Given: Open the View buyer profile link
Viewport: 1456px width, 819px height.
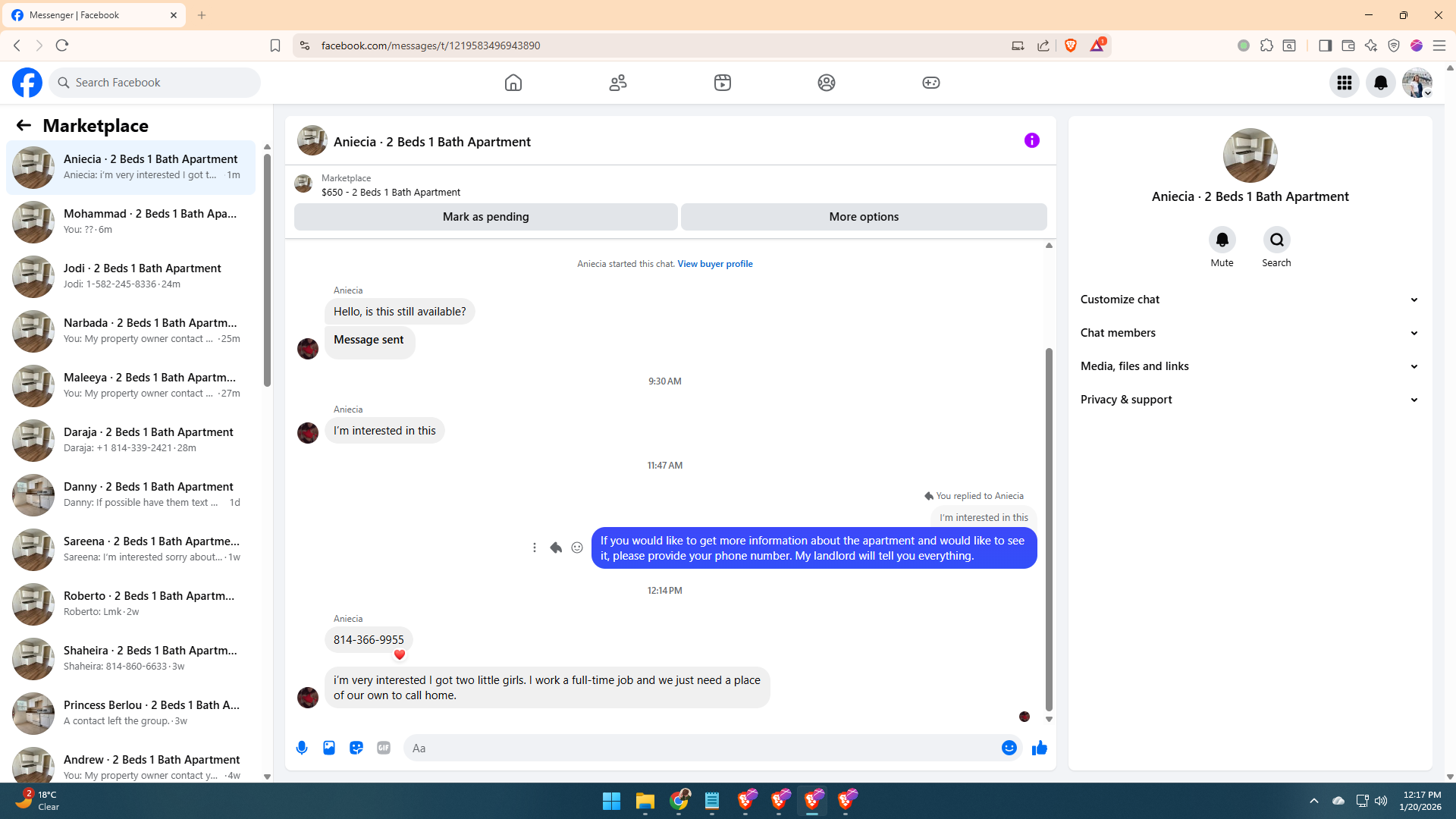Looking at the screenshot, I should click(715, 264).
